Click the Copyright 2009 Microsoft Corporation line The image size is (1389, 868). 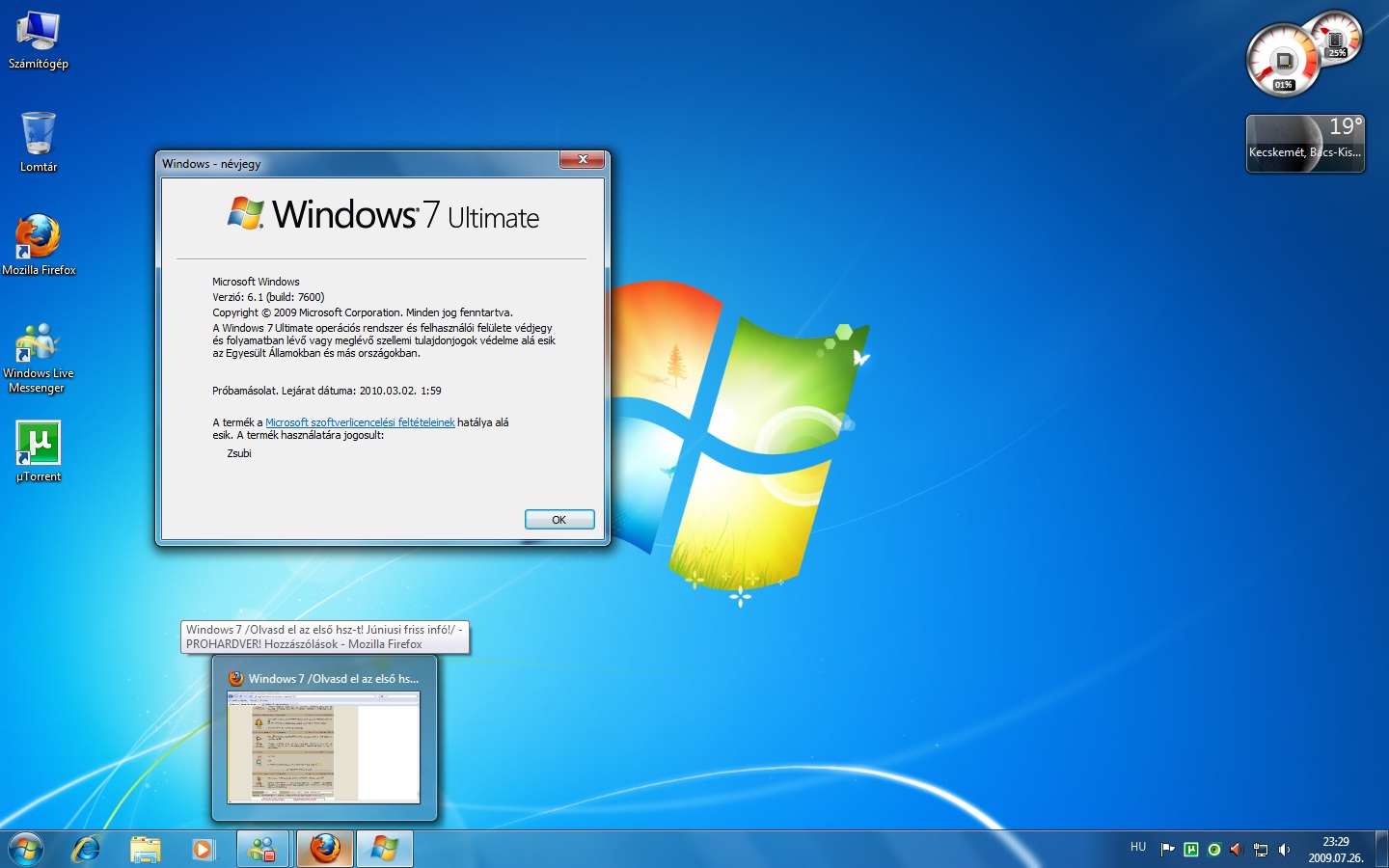(x=363, y=312)
